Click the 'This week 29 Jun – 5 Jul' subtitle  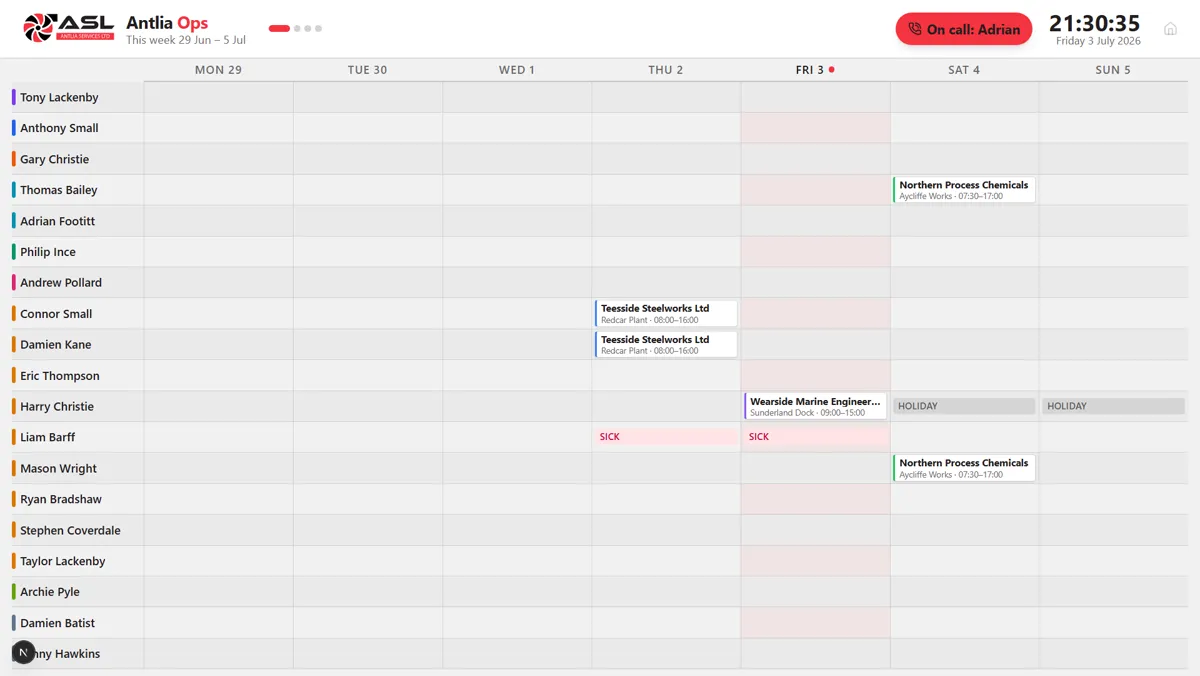[x=186, y=40]
